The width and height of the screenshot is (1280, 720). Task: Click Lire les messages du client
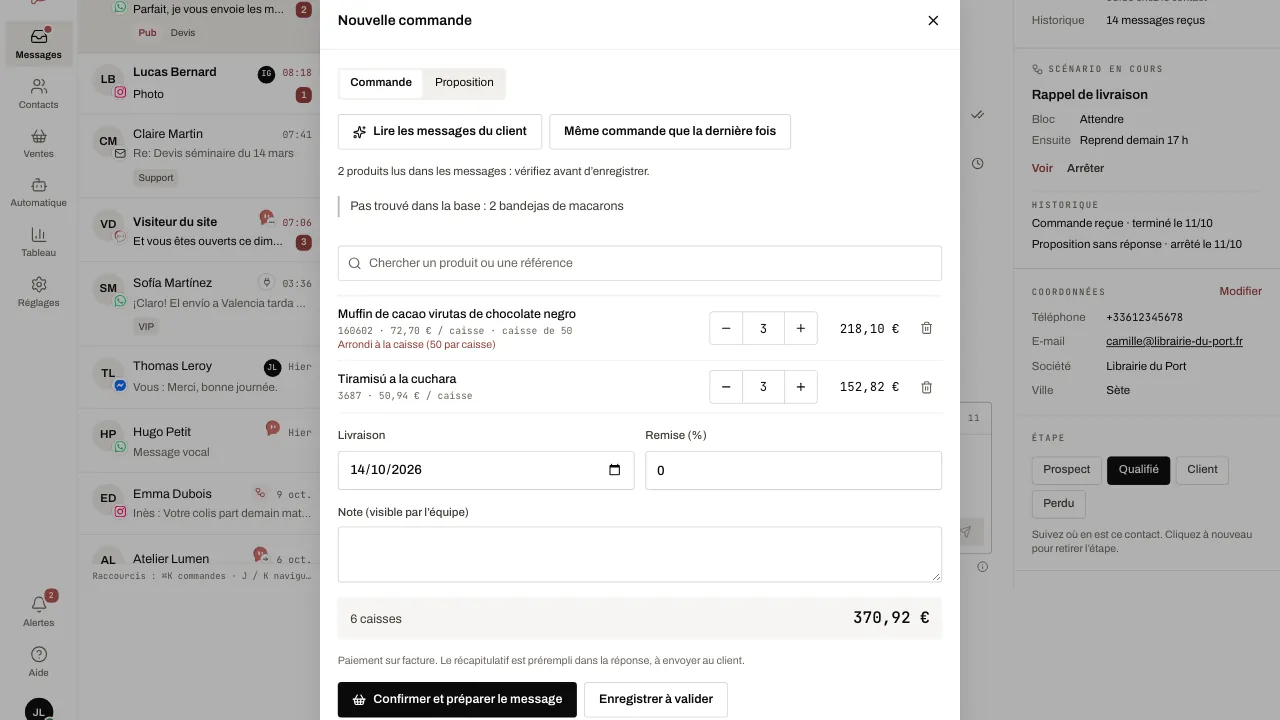tap(440, 131)
